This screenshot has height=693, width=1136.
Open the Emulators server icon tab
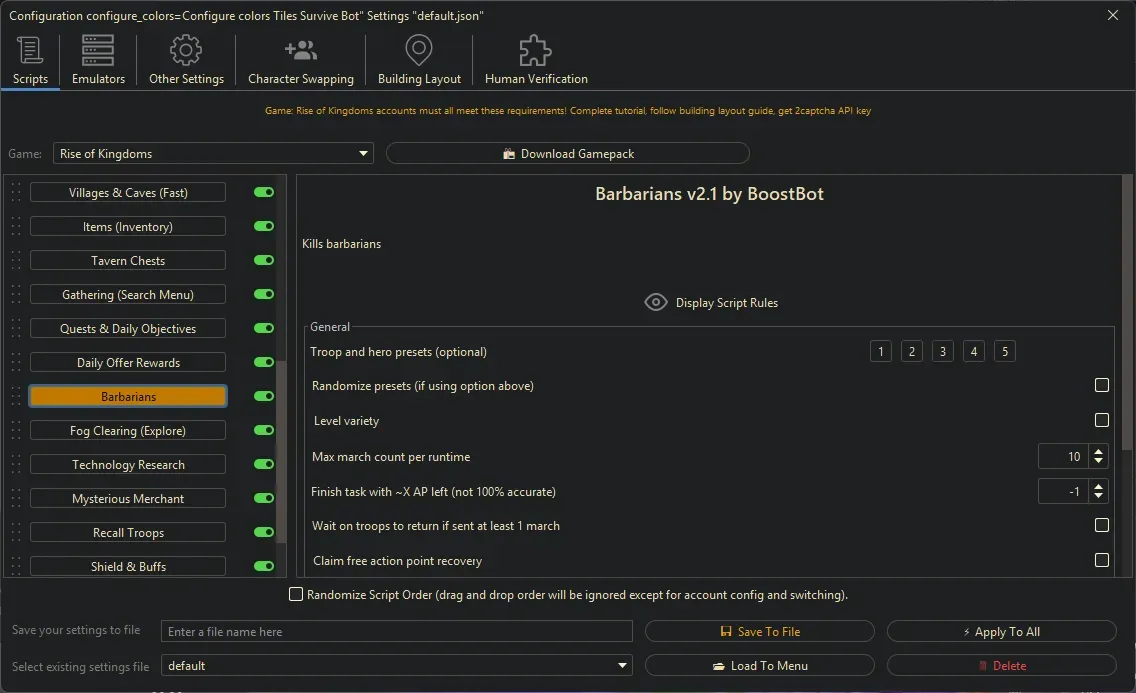(98, 51)
